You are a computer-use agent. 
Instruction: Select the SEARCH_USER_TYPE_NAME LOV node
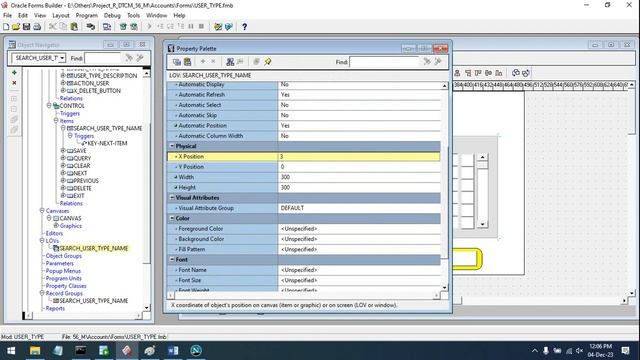[x=94, y=248]
